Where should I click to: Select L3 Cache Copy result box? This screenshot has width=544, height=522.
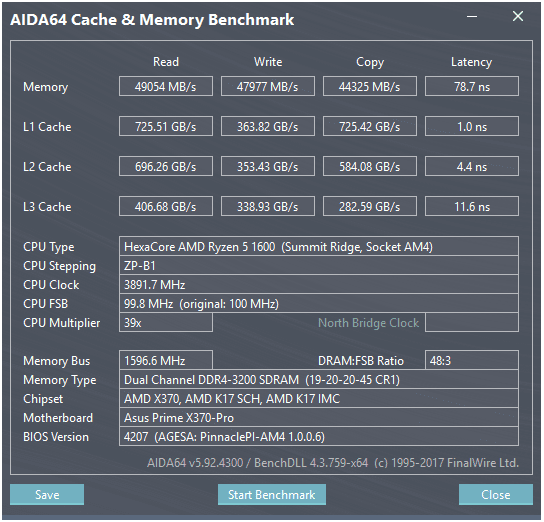[370, 206]
